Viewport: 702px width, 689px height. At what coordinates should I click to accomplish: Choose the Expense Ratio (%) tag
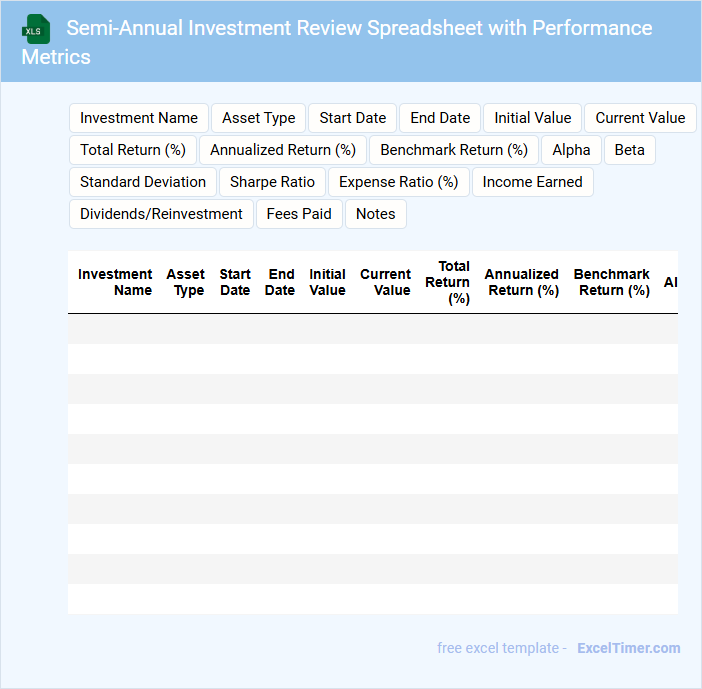coord(398,182)
